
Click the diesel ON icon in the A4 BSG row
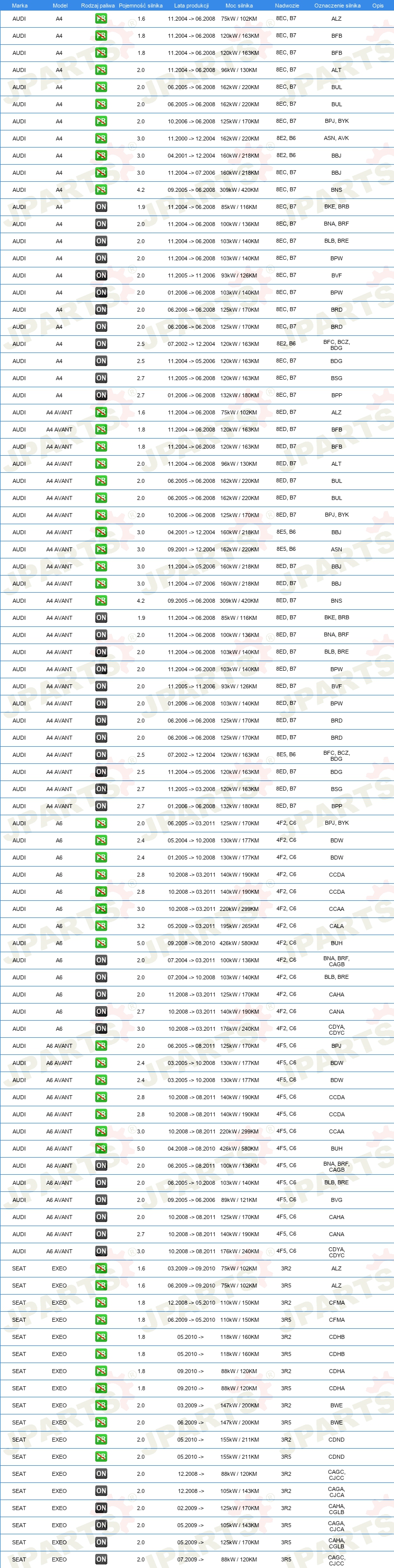[101, 378]
